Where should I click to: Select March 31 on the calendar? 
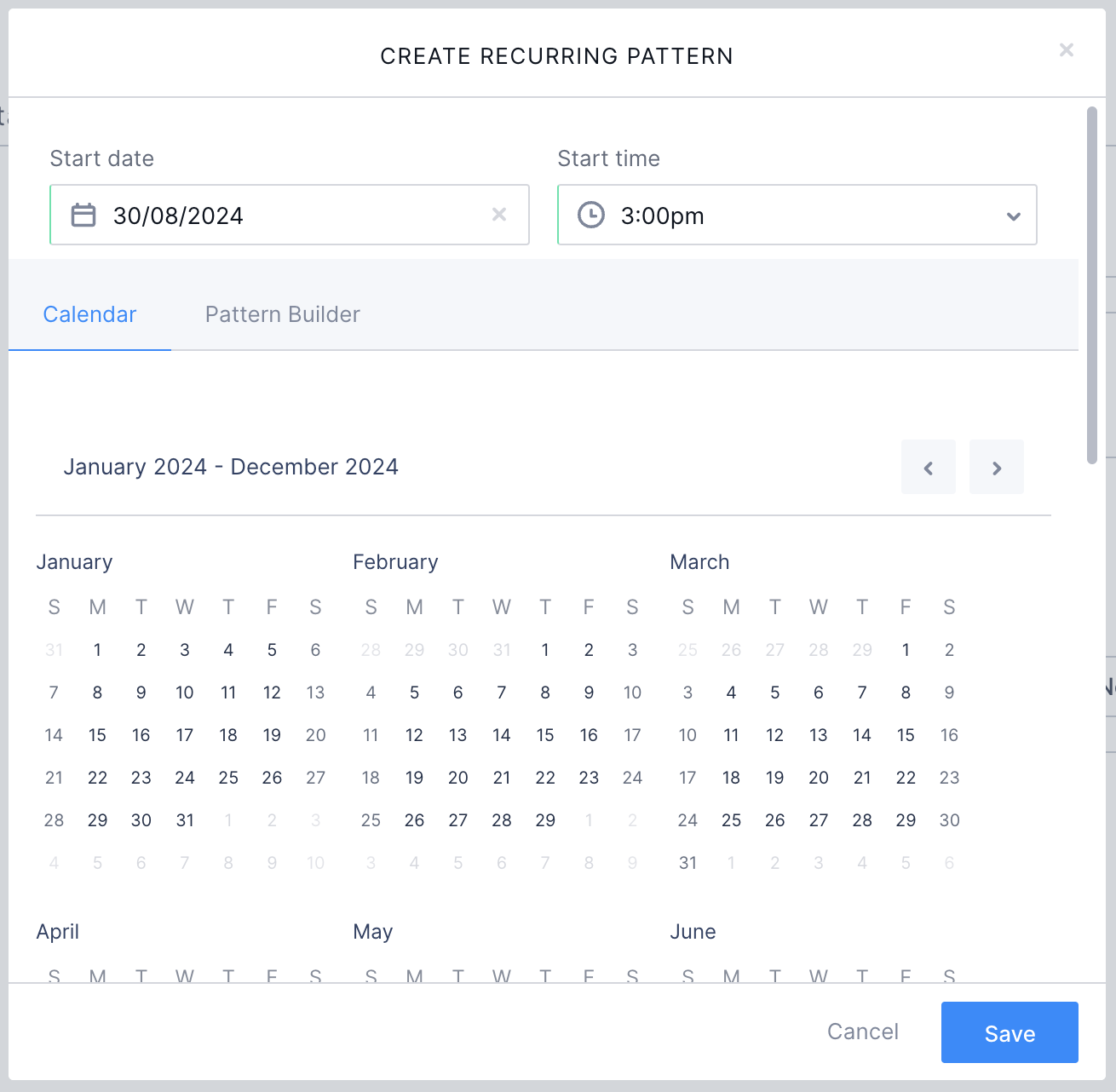click(687, 863)
